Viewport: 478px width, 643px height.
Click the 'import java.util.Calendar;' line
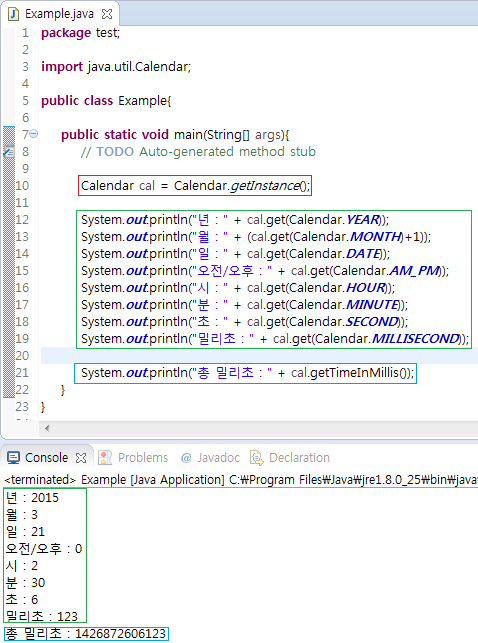click(x=116, y=66)
